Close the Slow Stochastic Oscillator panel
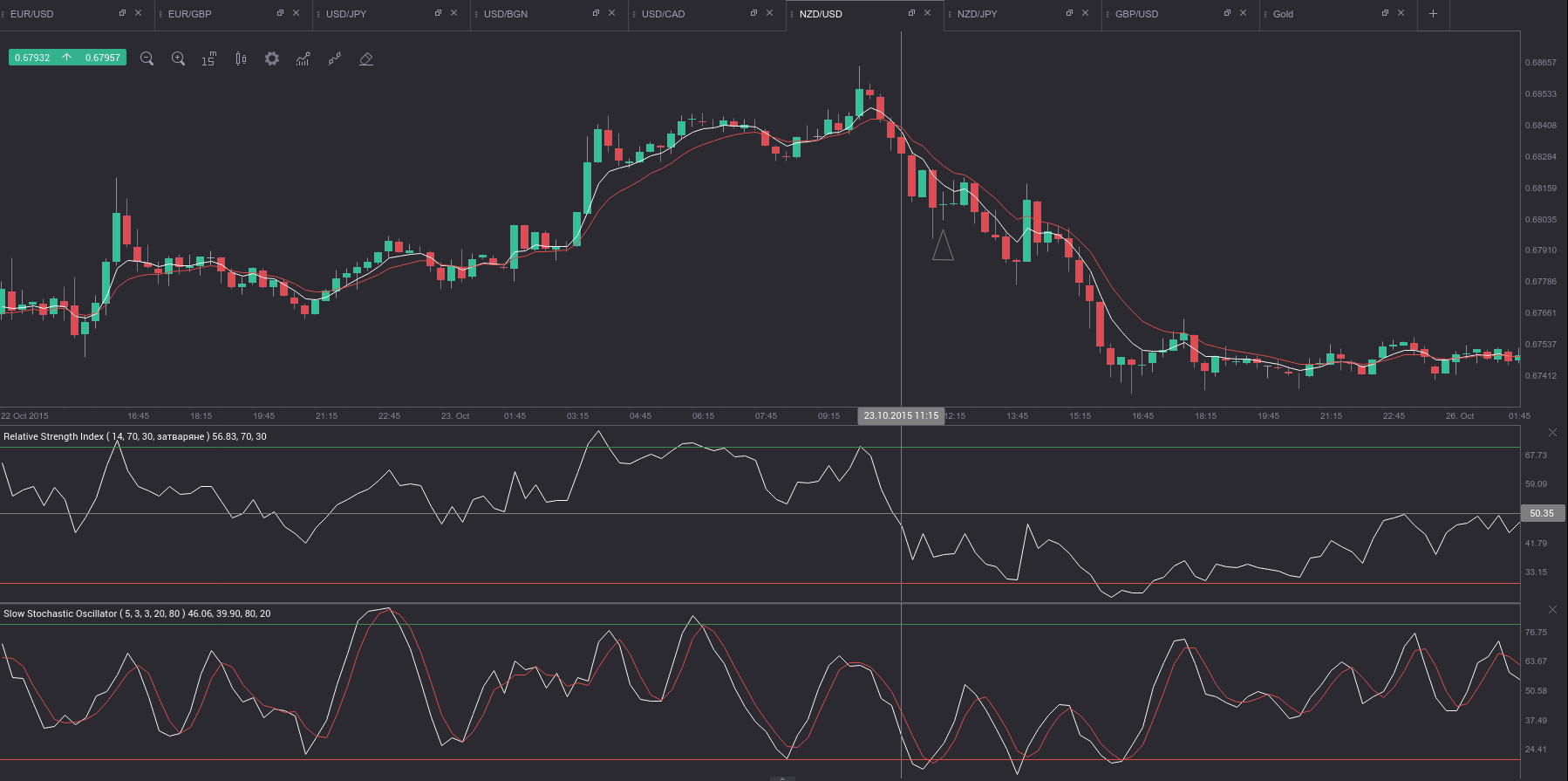The image size is (1568, 781). point(1552,609)
